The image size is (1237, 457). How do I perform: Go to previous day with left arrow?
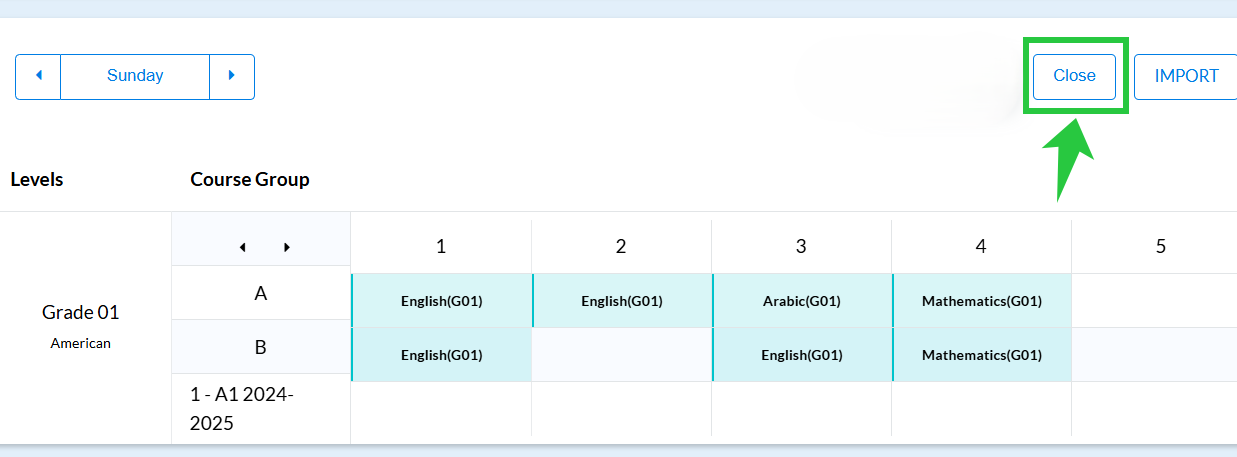coord(38,77)
